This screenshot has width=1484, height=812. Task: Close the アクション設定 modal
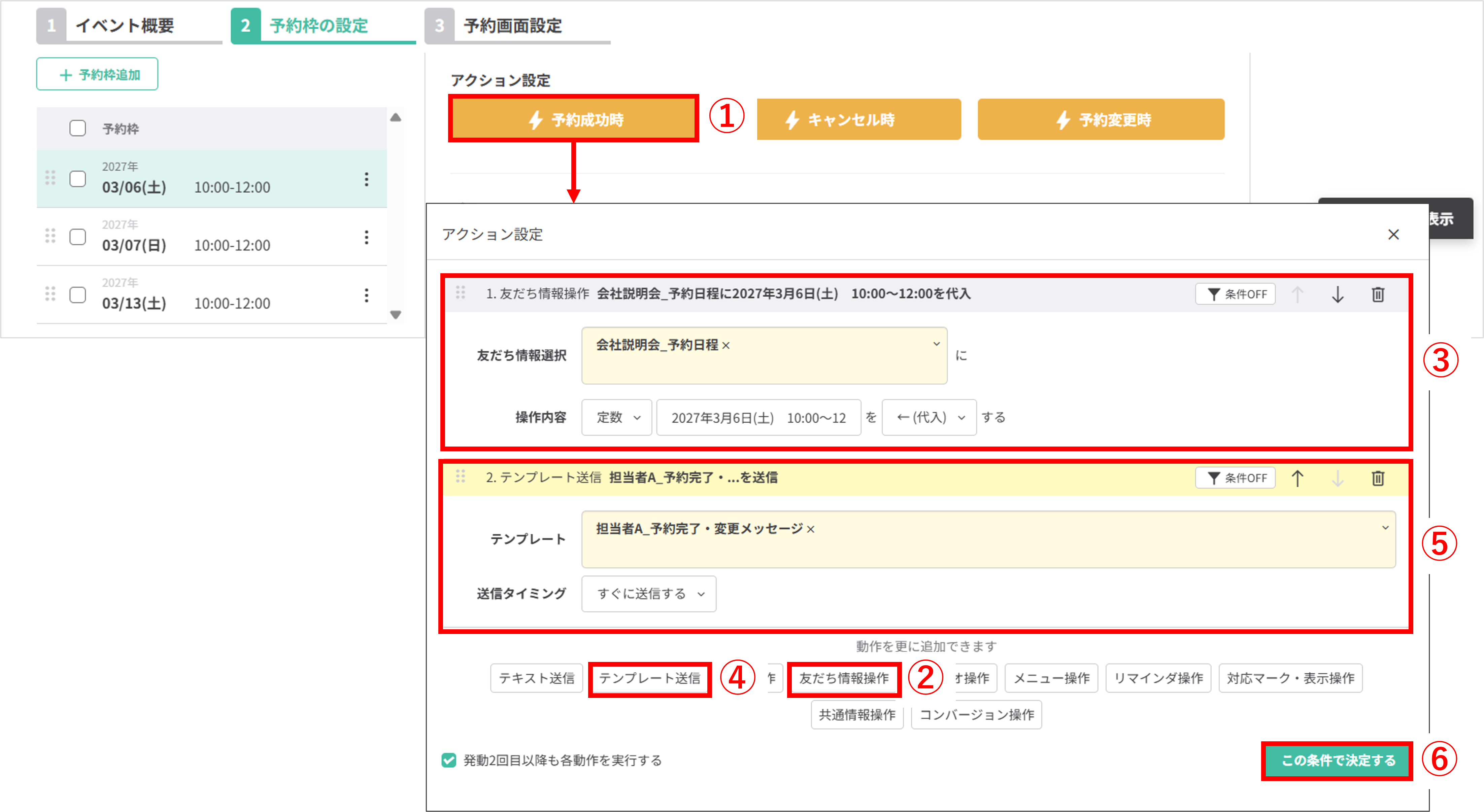(1393, 235)
